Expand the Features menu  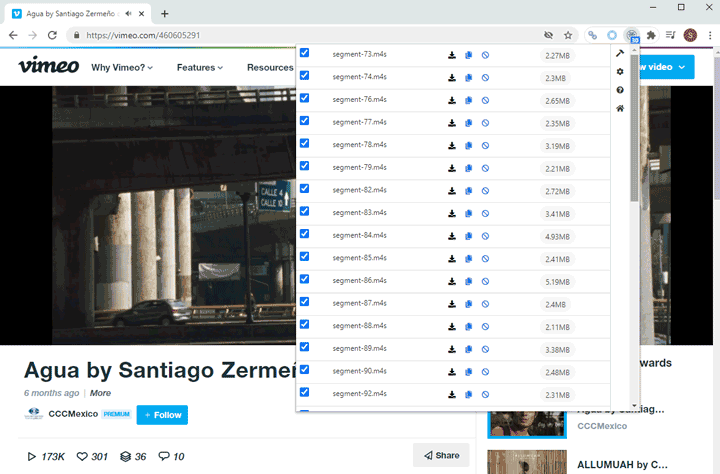pos(200,68)
